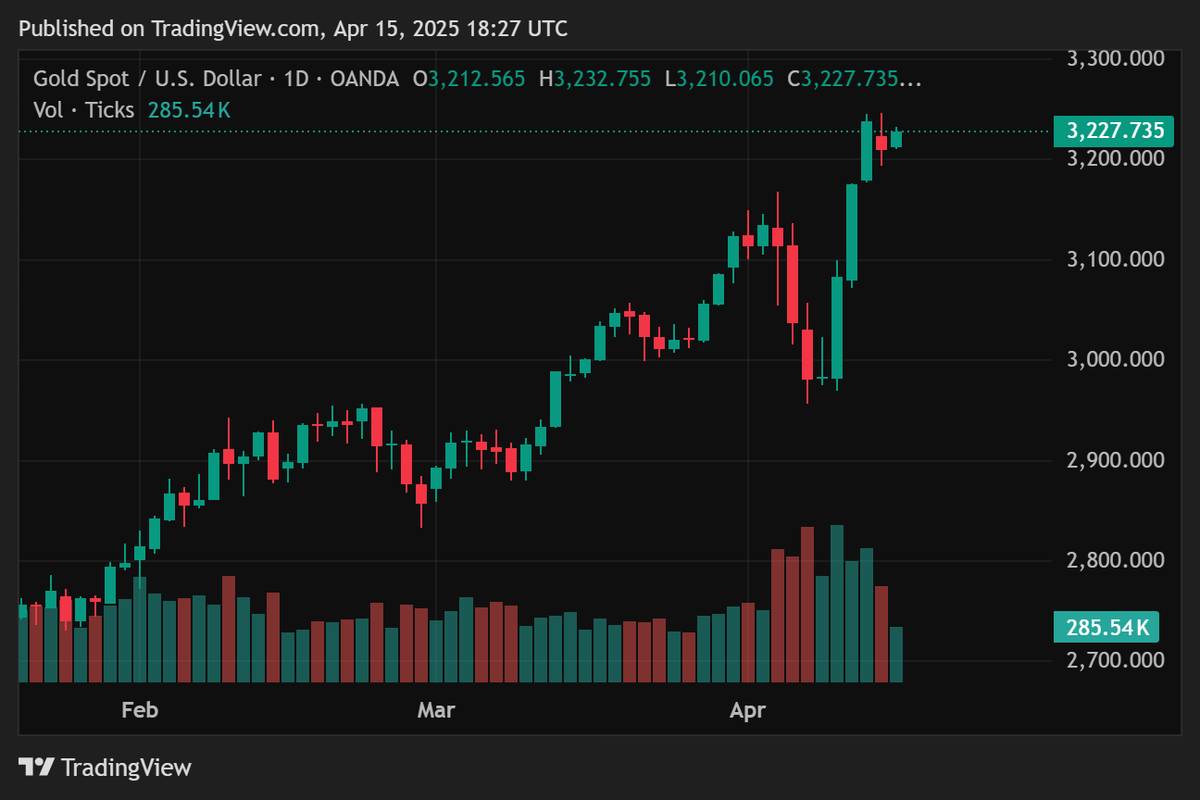The image size is (1200, 800).
Task: Click the 2,800.000 price axis label
Action: [x=1116, y=560]
